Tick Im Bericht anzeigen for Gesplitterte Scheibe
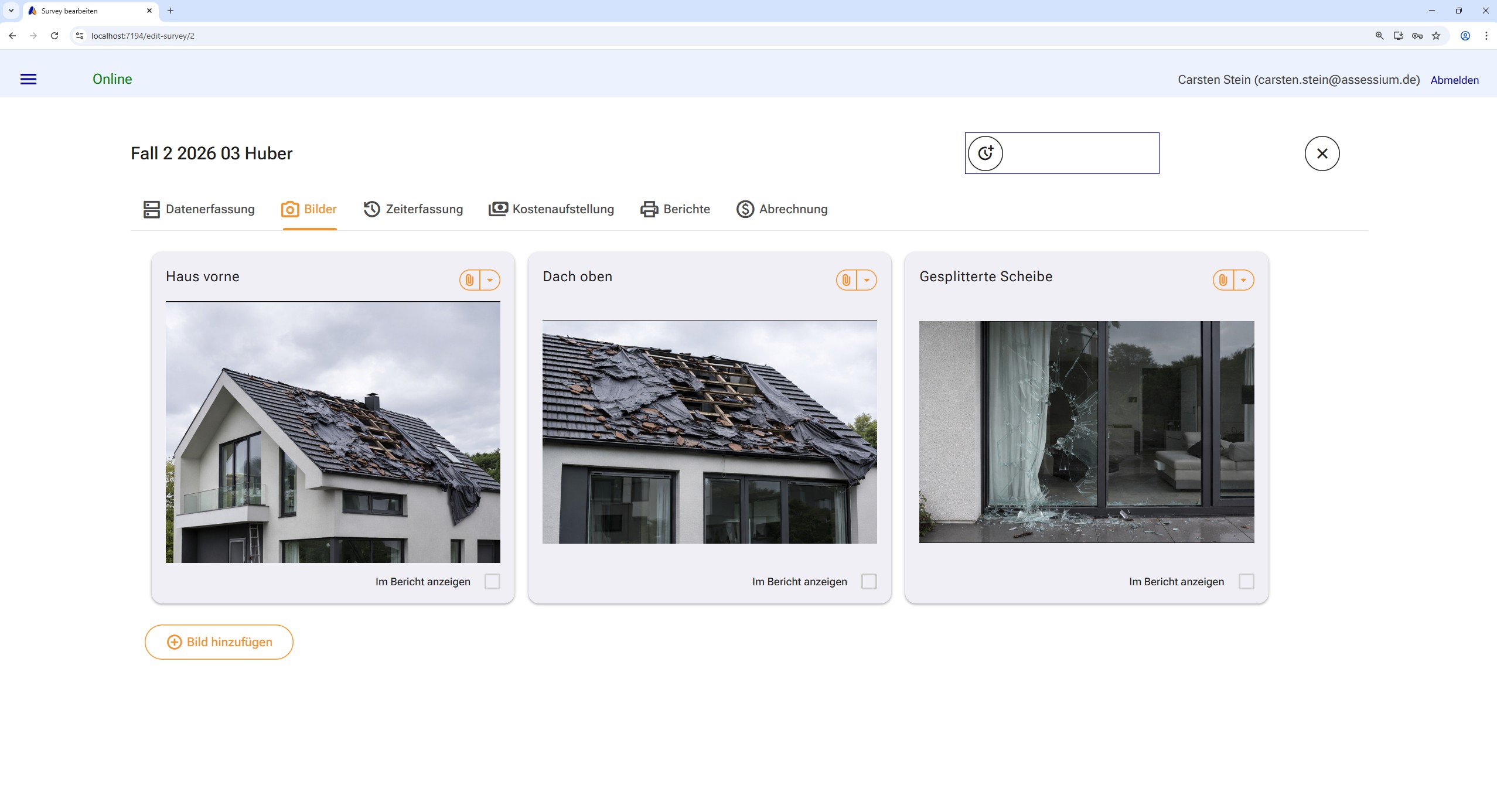Image resolution: width=1497 pixels, height=812 pixels. (1246, 581)
